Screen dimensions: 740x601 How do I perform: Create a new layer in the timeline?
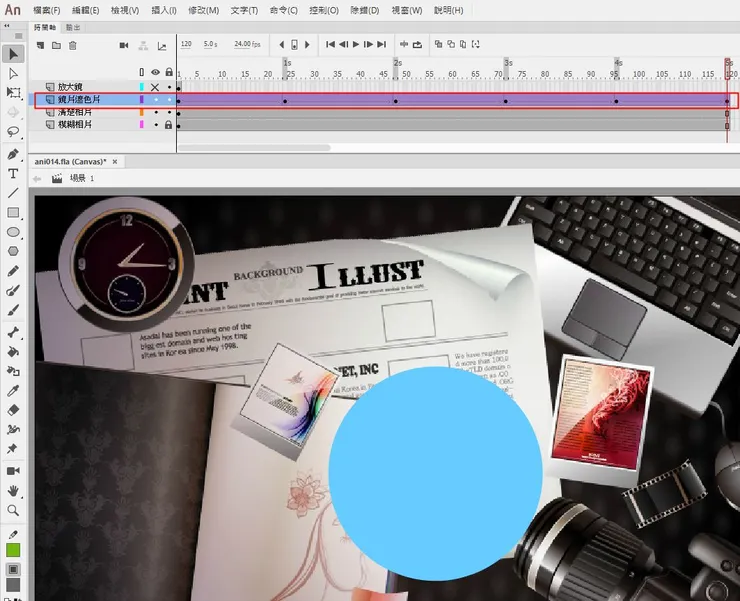click(x=41, y=45)
